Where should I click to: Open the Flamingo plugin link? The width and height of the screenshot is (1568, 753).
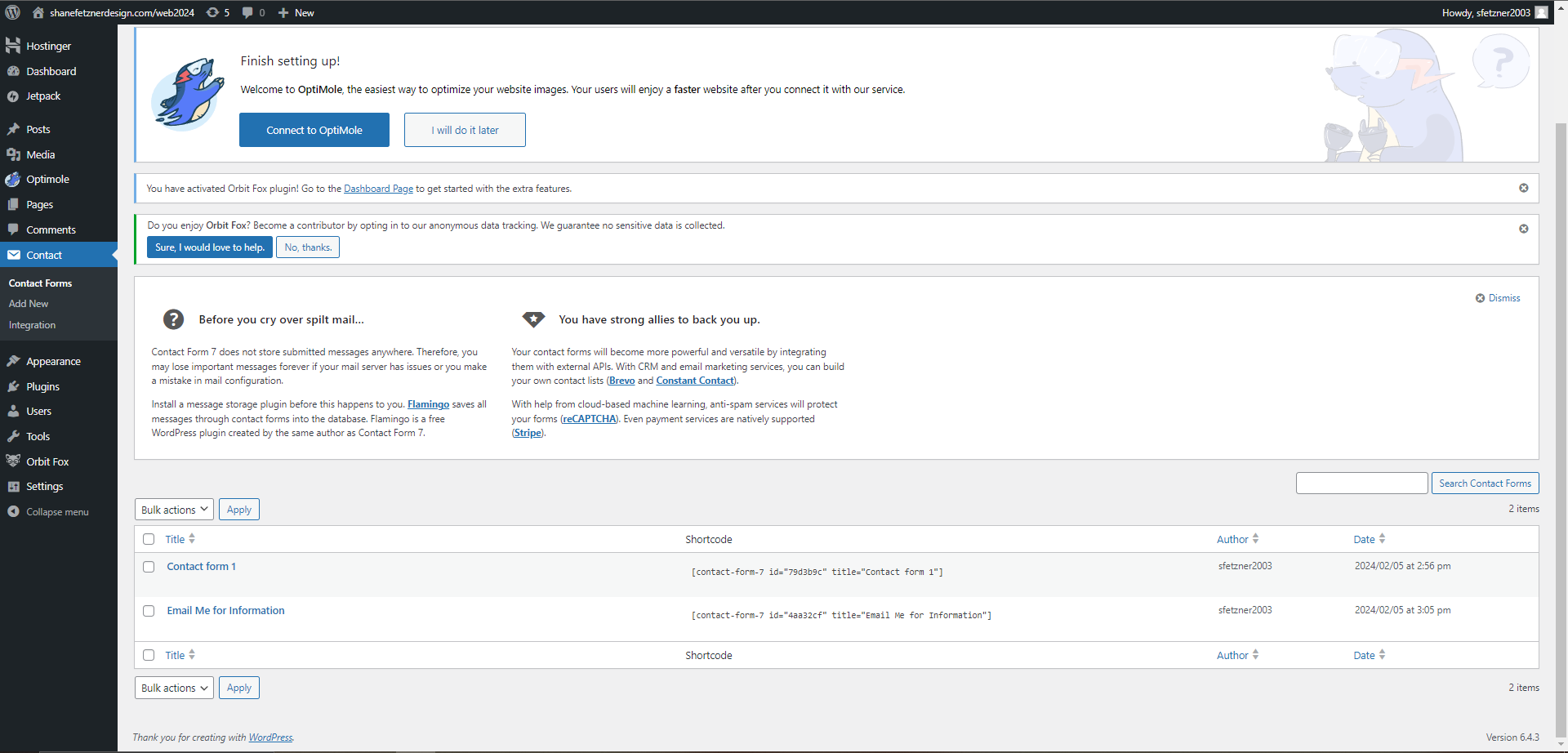pyautogui.click(x=428, y=404)
